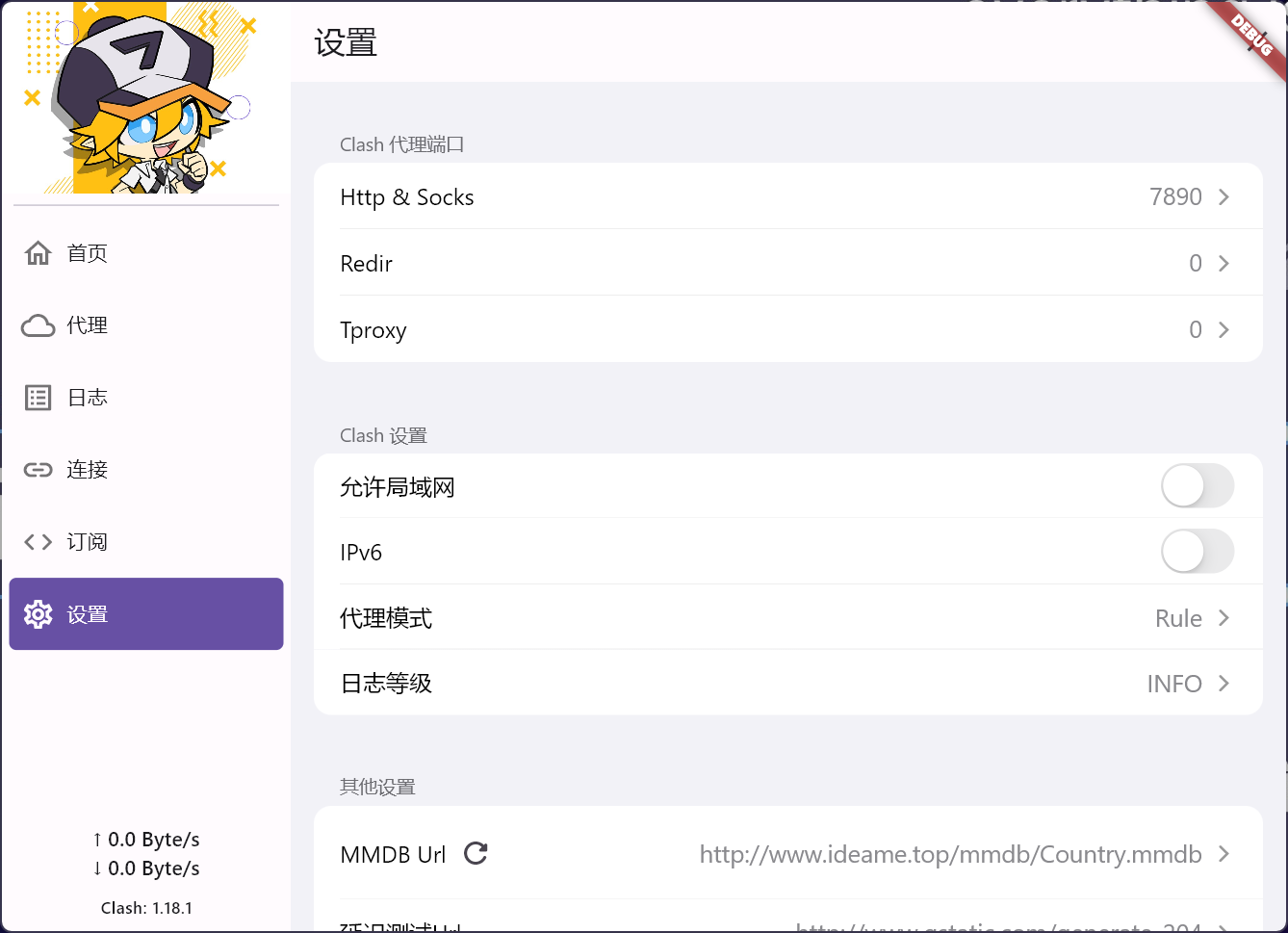Screen dimensions: 1288x933
Task: Click the chain link connections icon
Action: (x=39, y=470)
